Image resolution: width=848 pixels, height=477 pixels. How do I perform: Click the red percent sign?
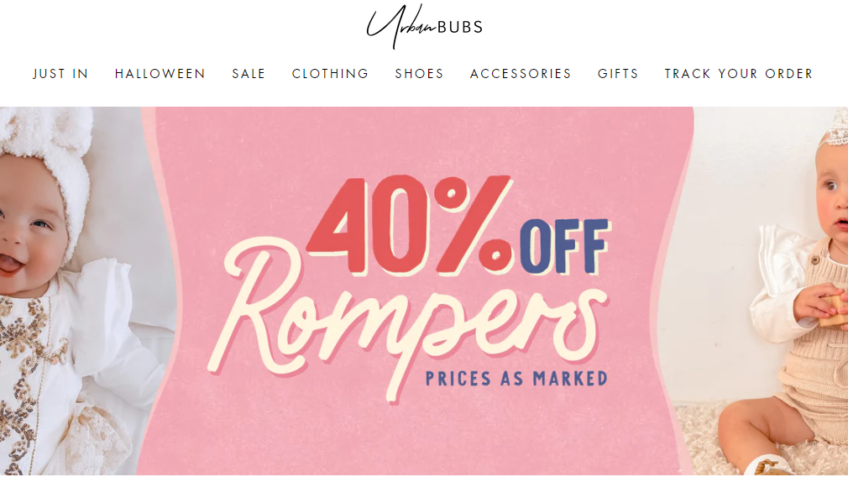[472, 224]
